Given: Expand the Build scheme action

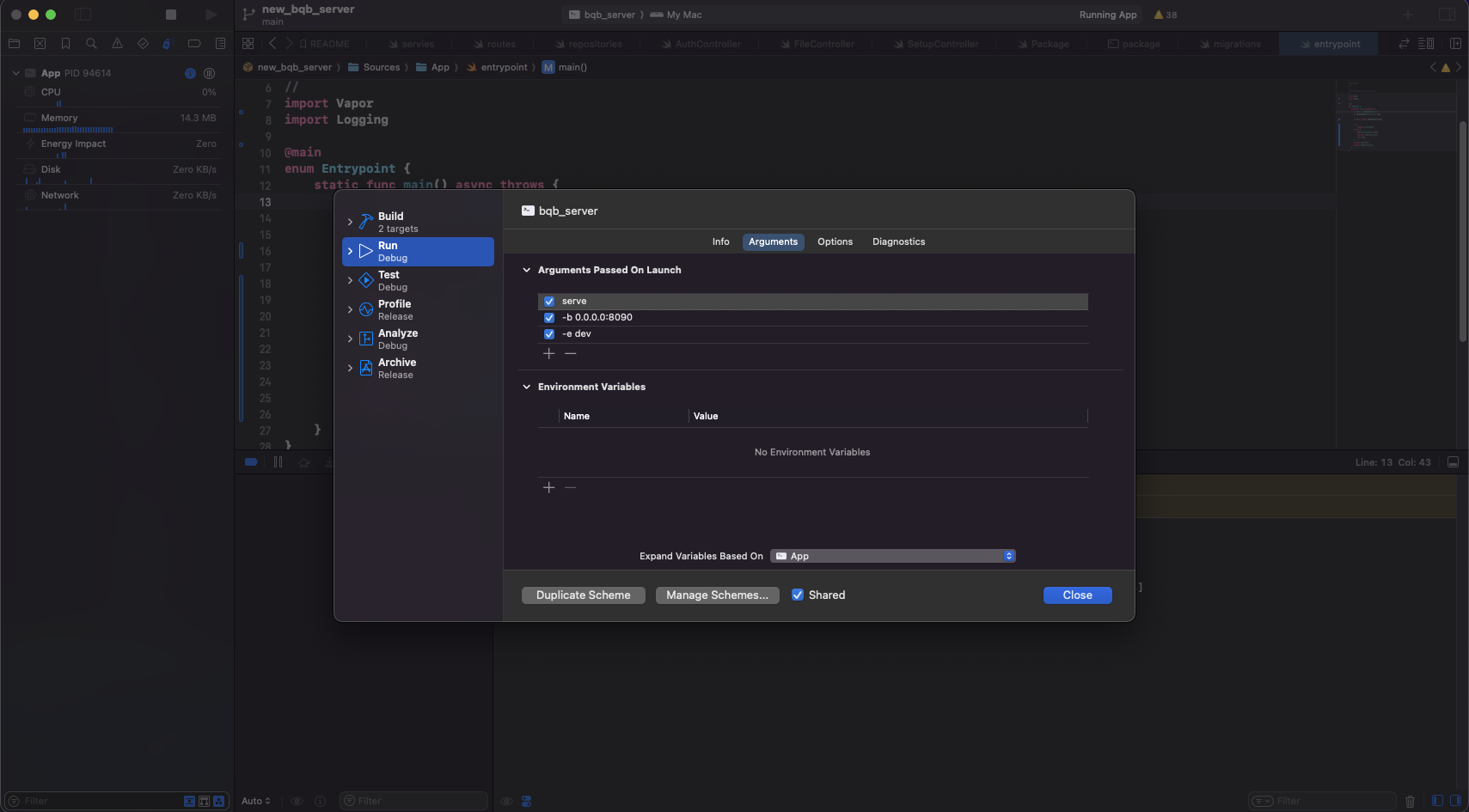Looking at the screenshot, I should coord(350,222).
